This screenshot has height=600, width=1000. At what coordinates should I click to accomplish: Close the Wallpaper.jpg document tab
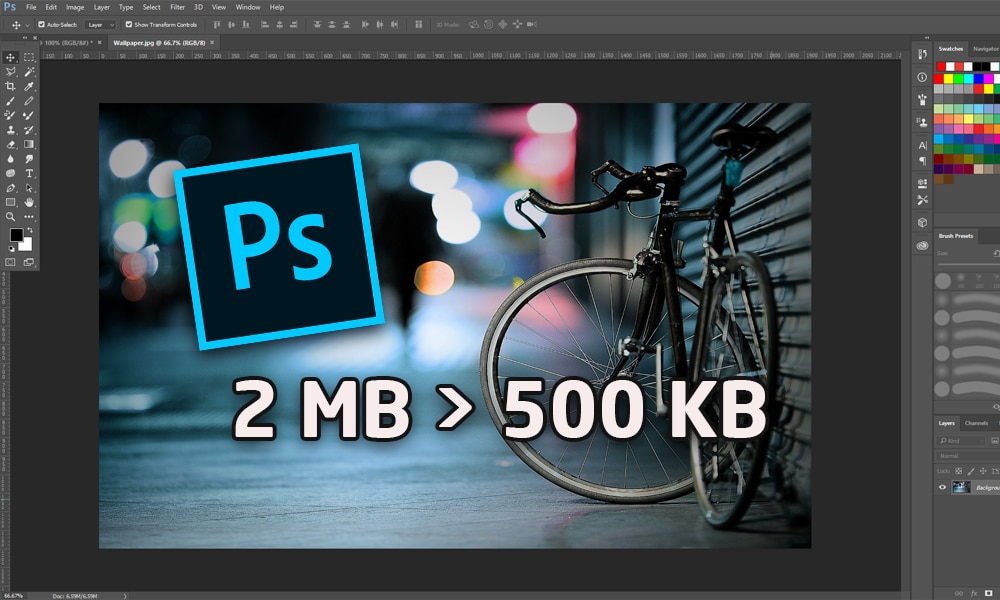coord(212,43)
